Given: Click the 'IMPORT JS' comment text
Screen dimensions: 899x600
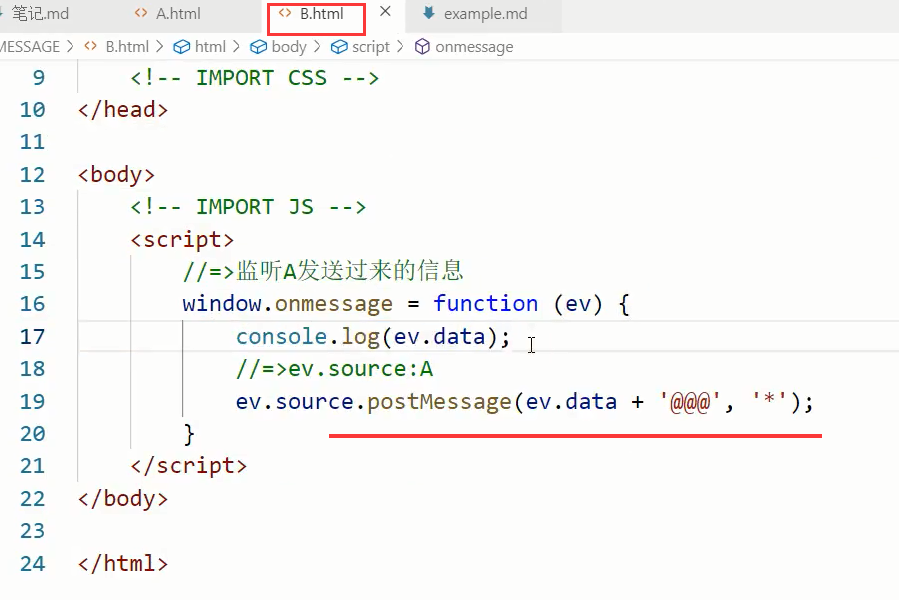Looking at the screenshot, I should pyautogui.click(x=255, y=207).
